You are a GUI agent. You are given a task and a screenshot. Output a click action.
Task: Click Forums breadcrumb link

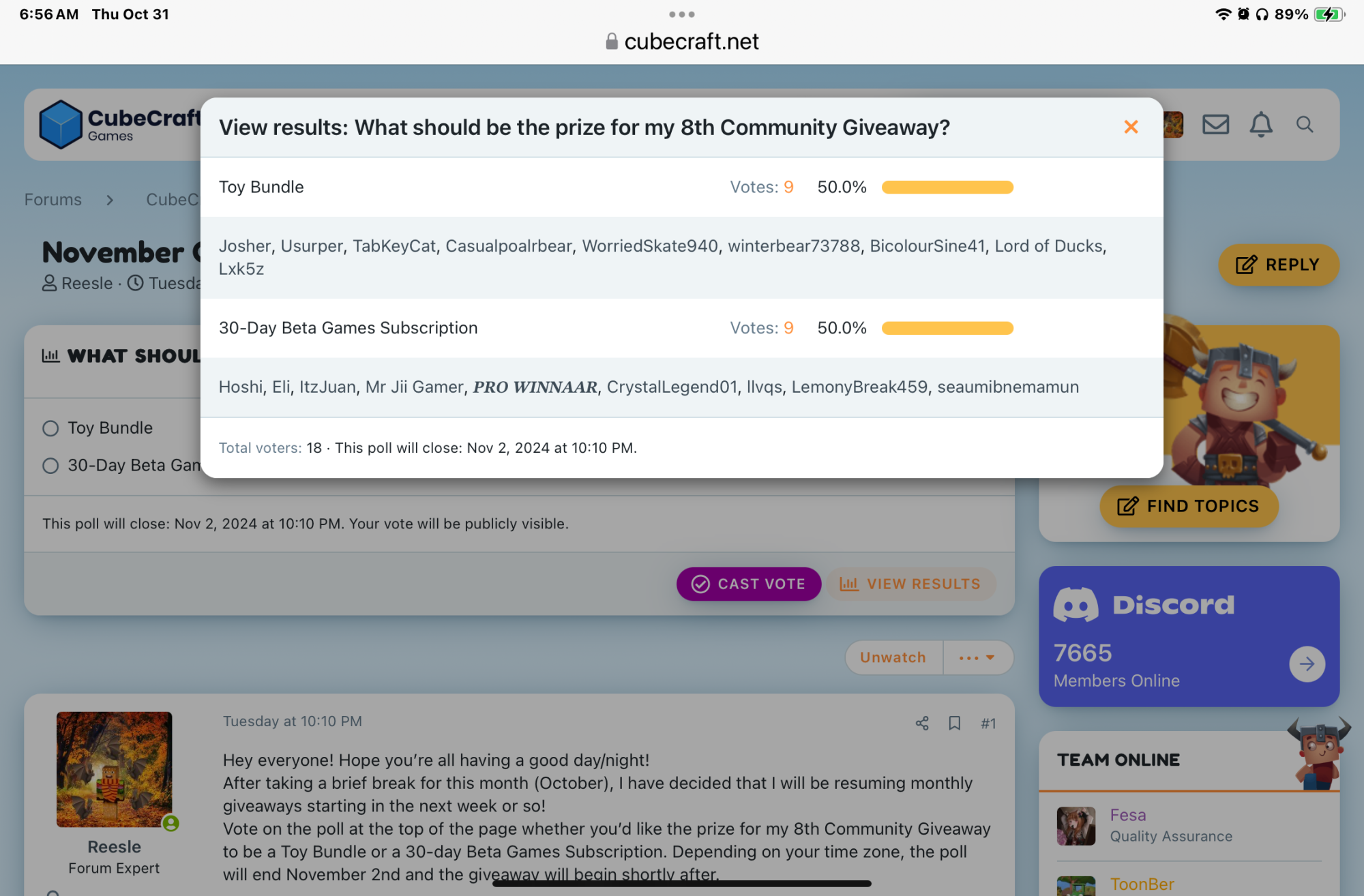53,200
